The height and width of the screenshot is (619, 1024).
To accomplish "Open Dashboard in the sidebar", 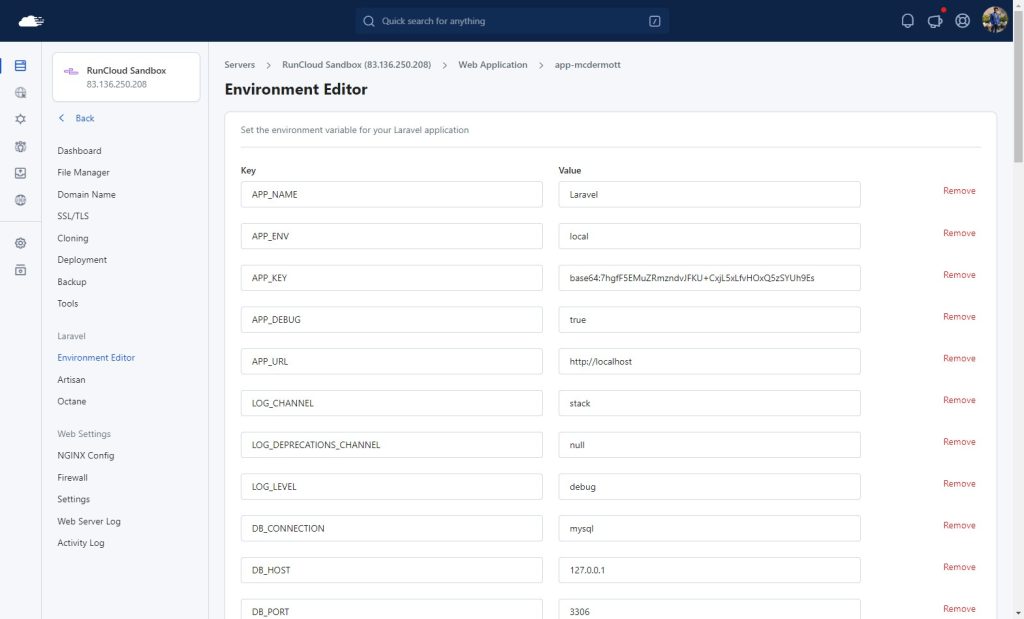I will [x=79, y=151].
